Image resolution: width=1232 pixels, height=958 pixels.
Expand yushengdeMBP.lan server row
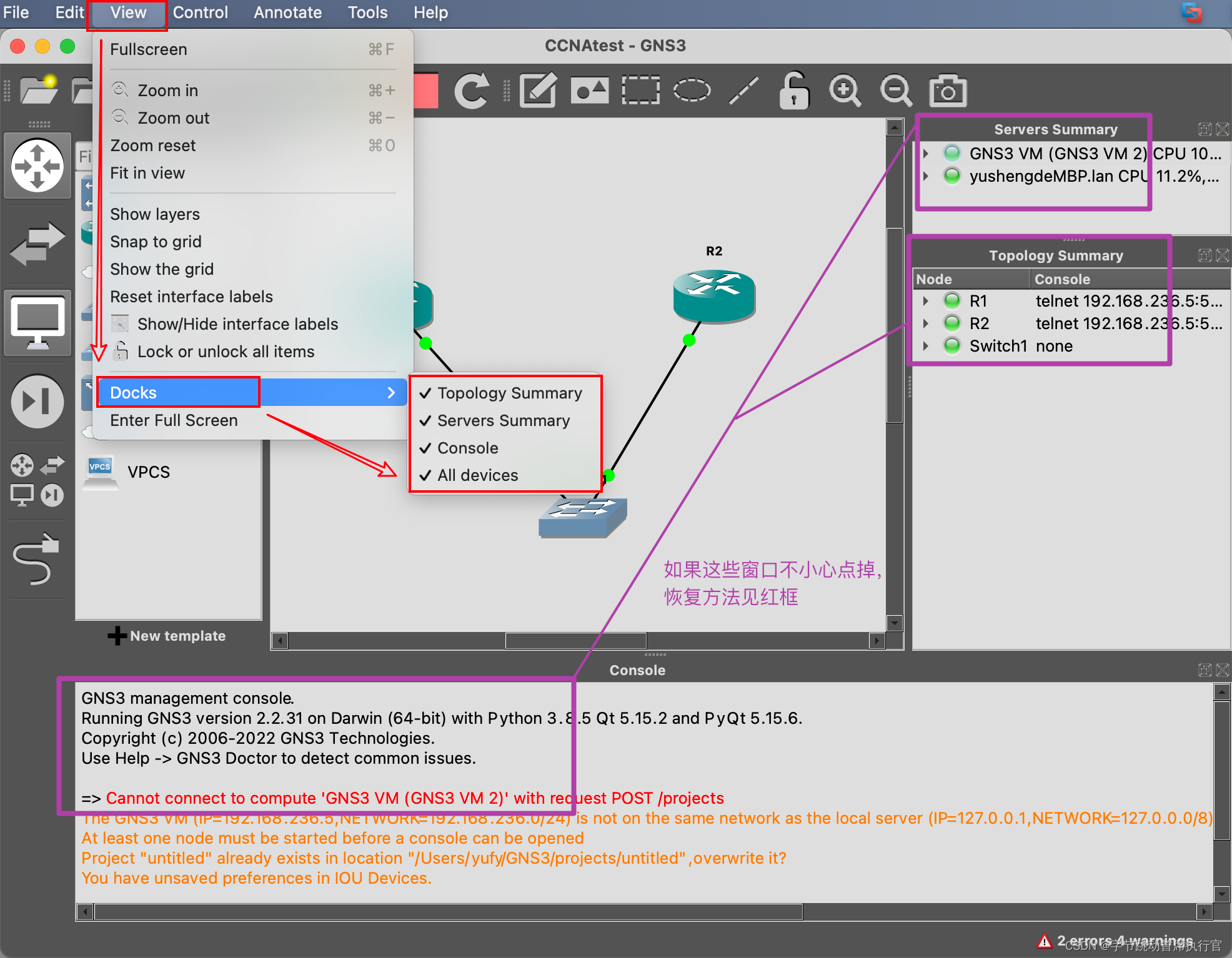click(926, 176)
